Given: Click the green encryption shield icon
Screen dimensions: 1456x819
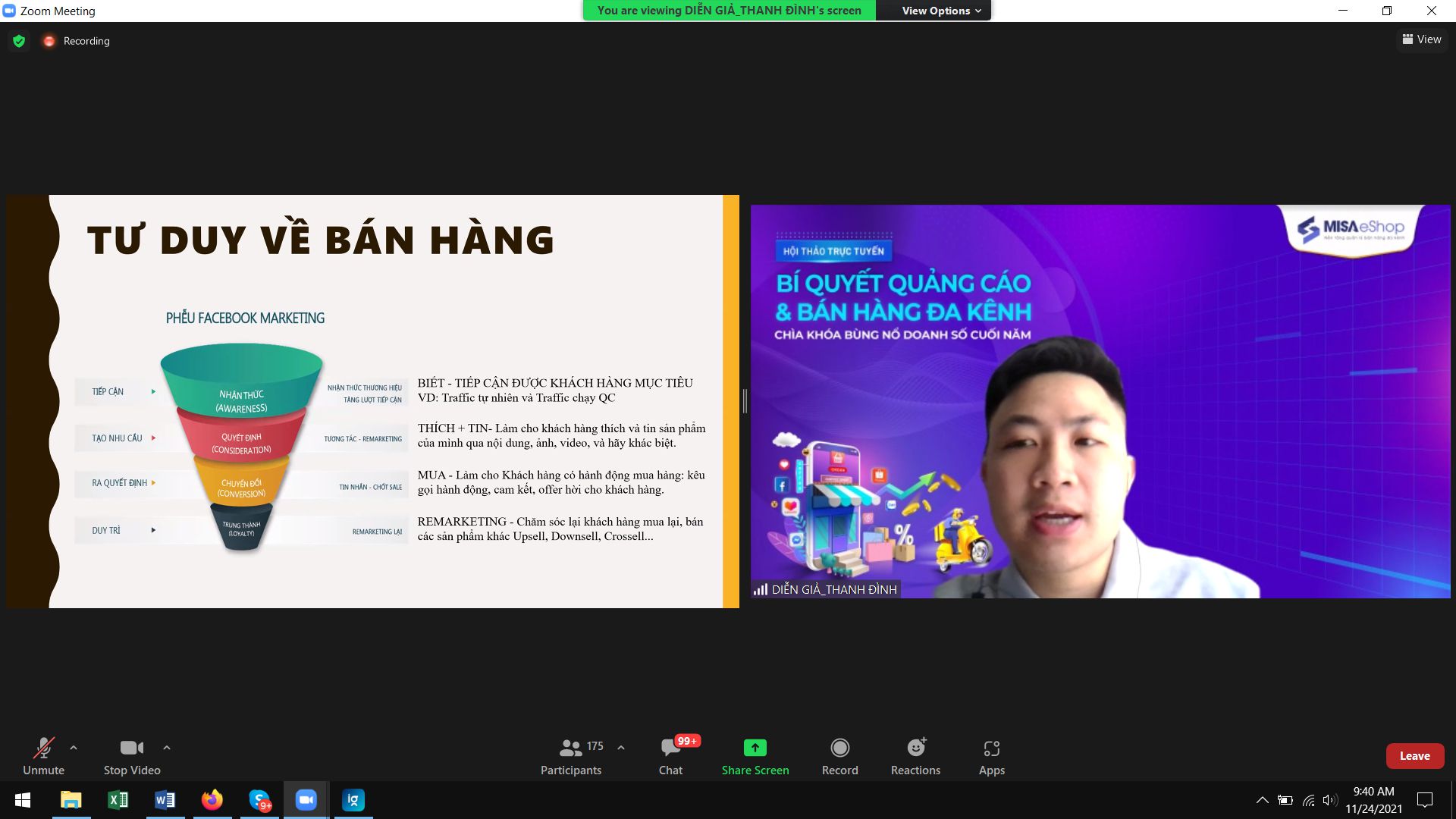Looking at the screenshot, I should coord(19,41).
